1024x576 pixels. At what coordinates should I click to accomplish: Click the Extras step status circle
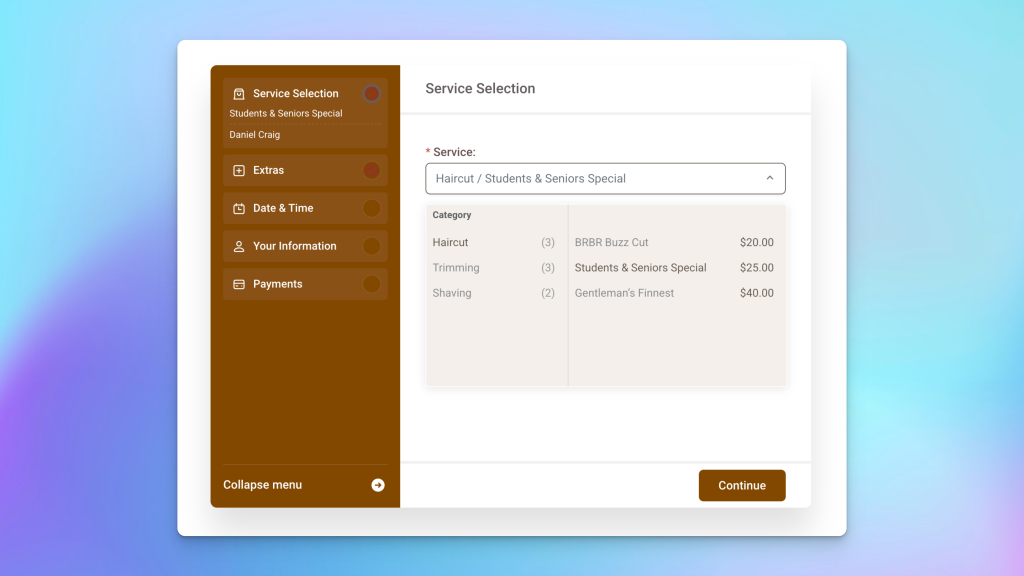(372, 170)
